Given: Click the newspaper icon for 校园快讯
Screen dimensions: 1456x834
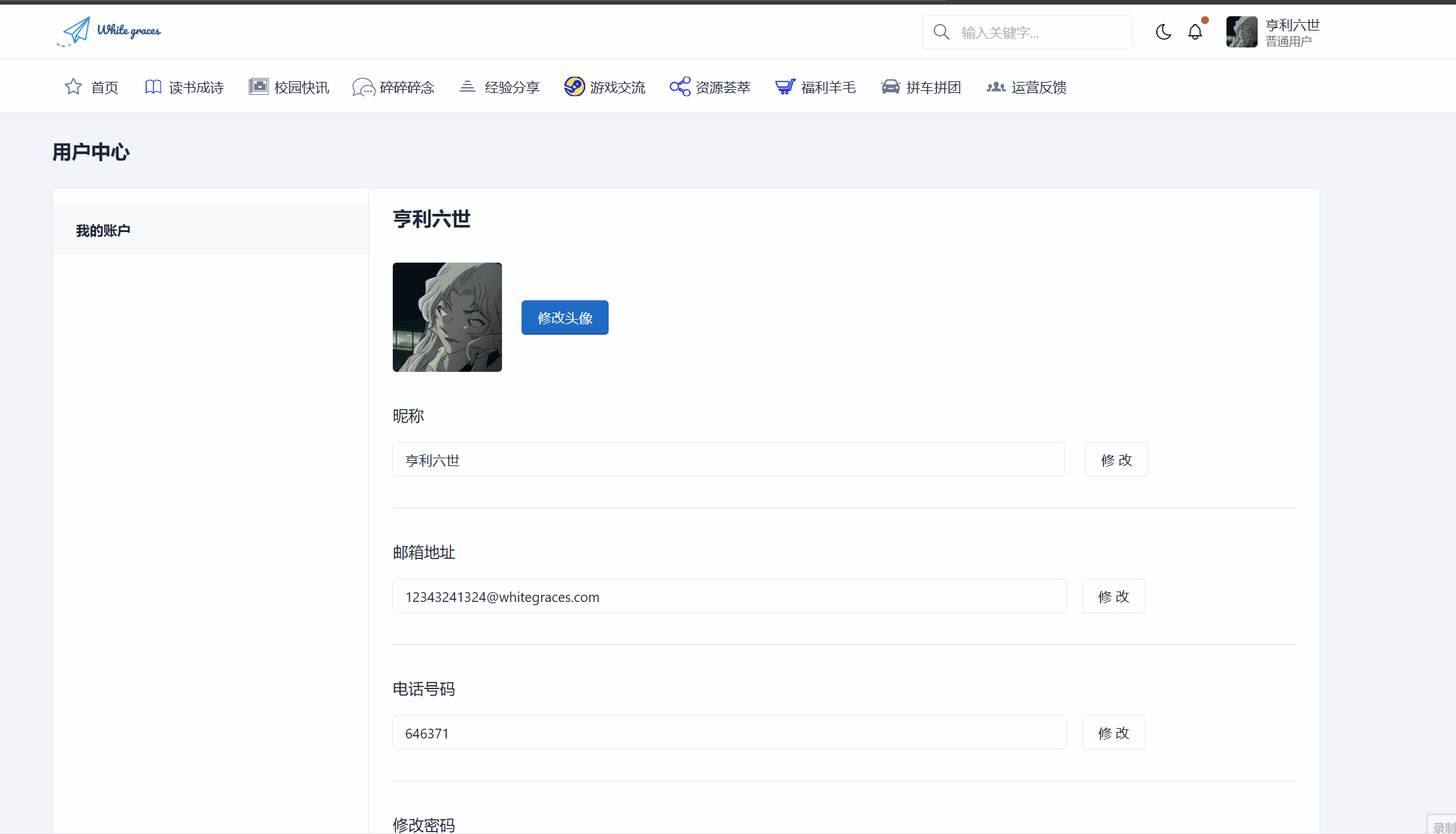Looking at the screenshot, I should (x=258, y=86).
